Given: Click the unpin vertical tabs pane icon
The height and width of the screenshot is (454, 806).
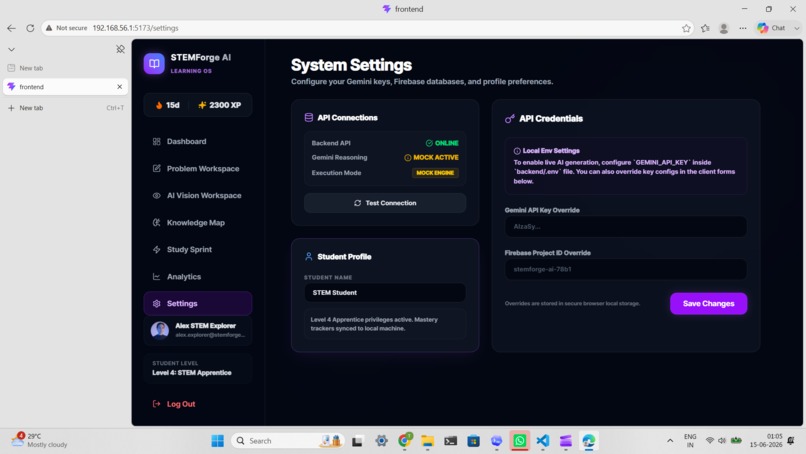Looking at the screenshot, I should click(x=120, y=49).
